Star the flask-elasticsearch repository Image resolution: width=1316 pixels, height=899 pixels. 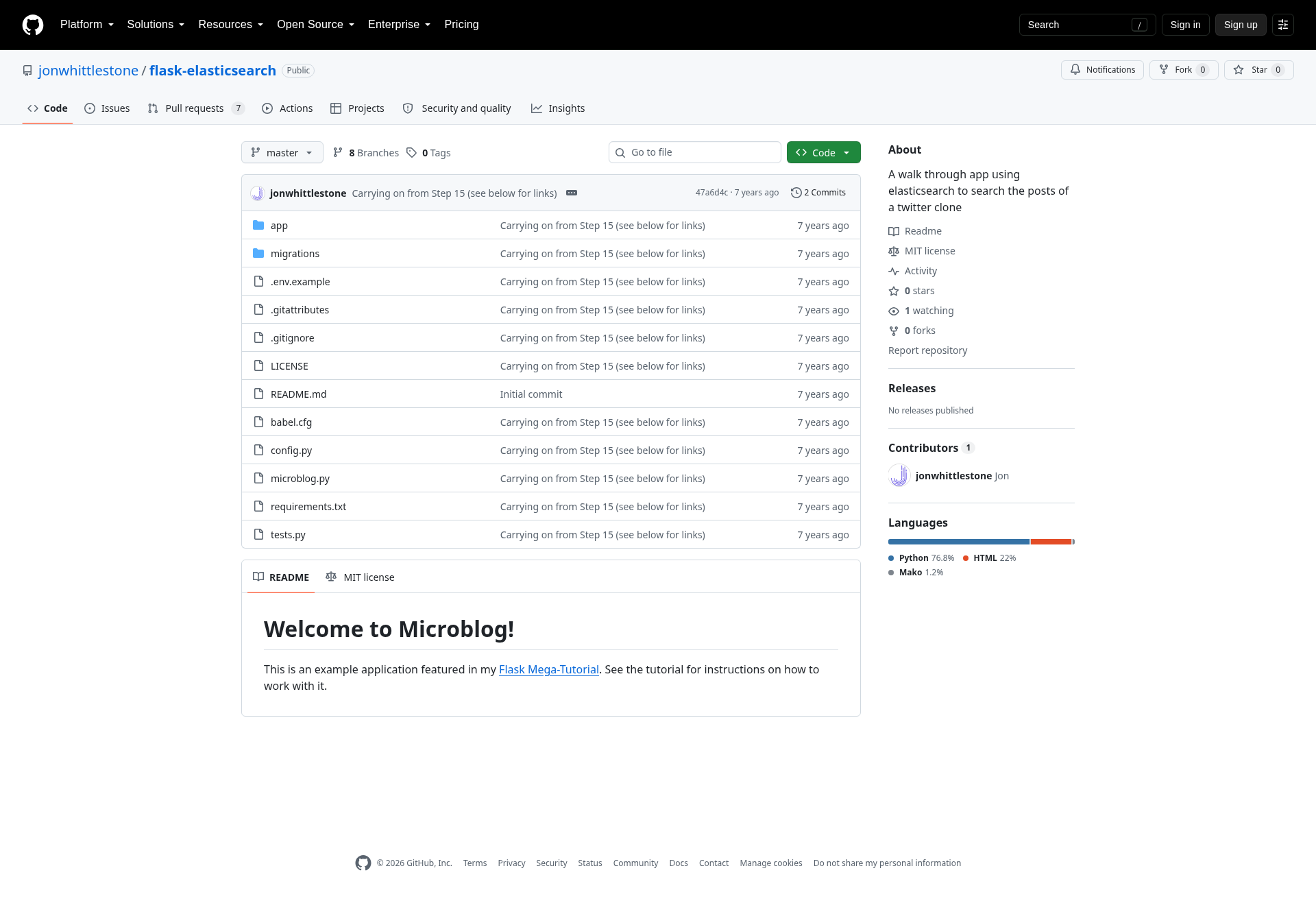1258,70
